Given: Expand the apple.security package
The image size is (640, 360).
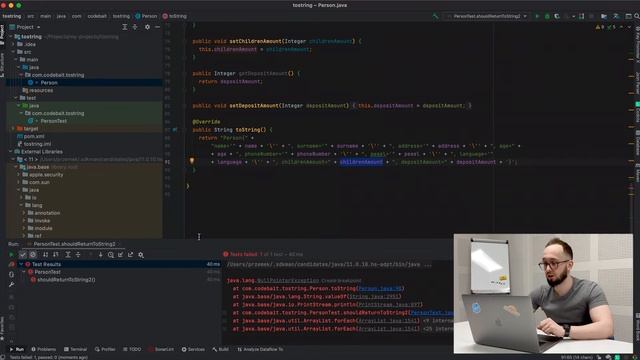Looking at the screenshot, I should coord(18,175).
